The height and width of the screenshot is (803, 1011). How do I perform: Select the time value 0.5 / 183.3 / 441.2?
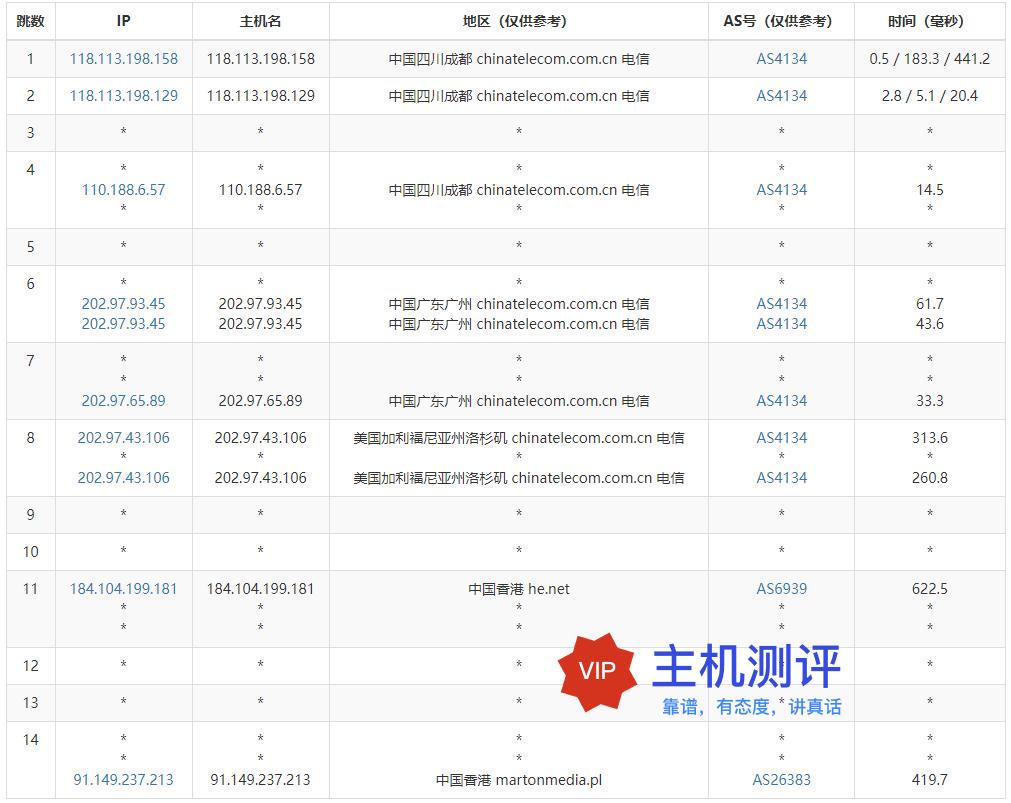pos(930,59)
